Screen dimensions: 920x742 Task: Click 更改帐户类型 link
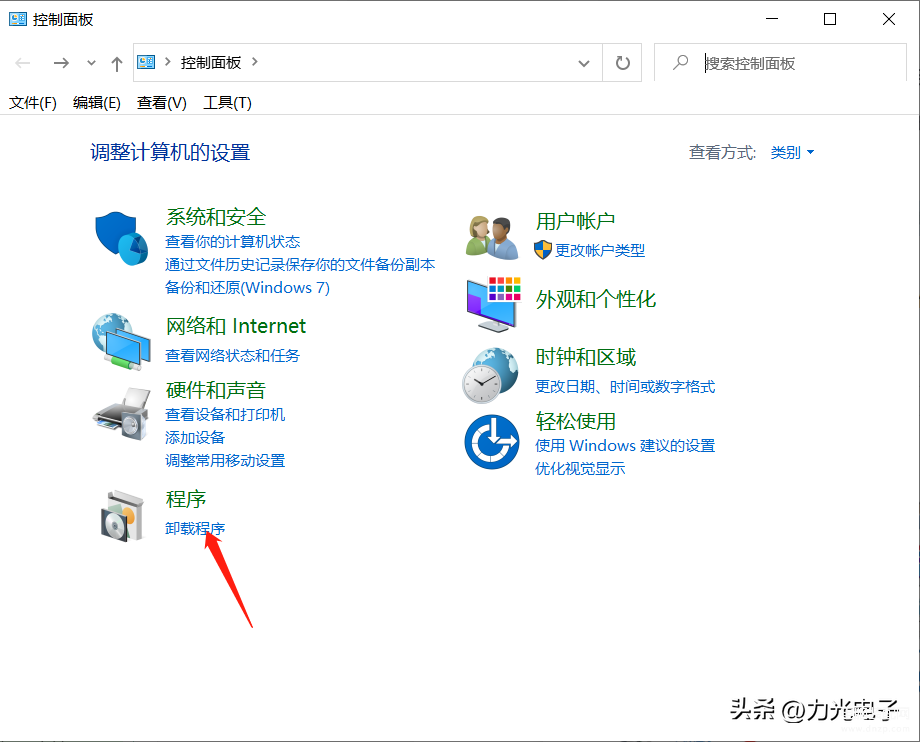pos(600,250)
